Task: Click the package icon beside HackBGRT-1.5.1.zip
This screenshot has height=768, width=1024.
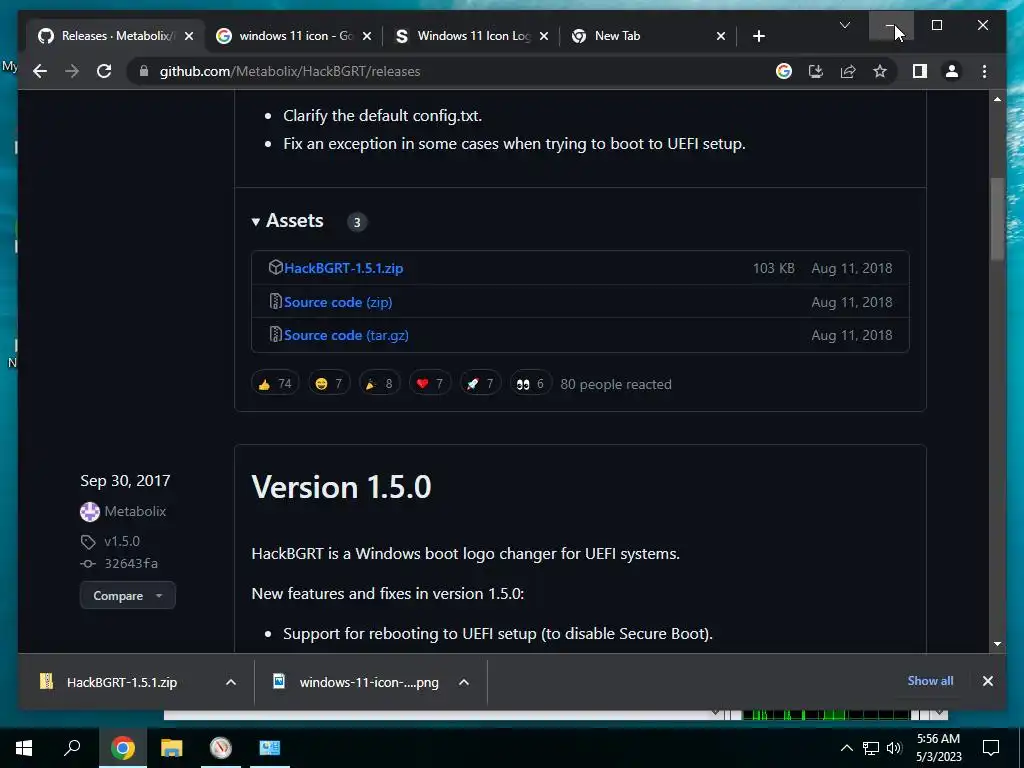Action: 276,267
